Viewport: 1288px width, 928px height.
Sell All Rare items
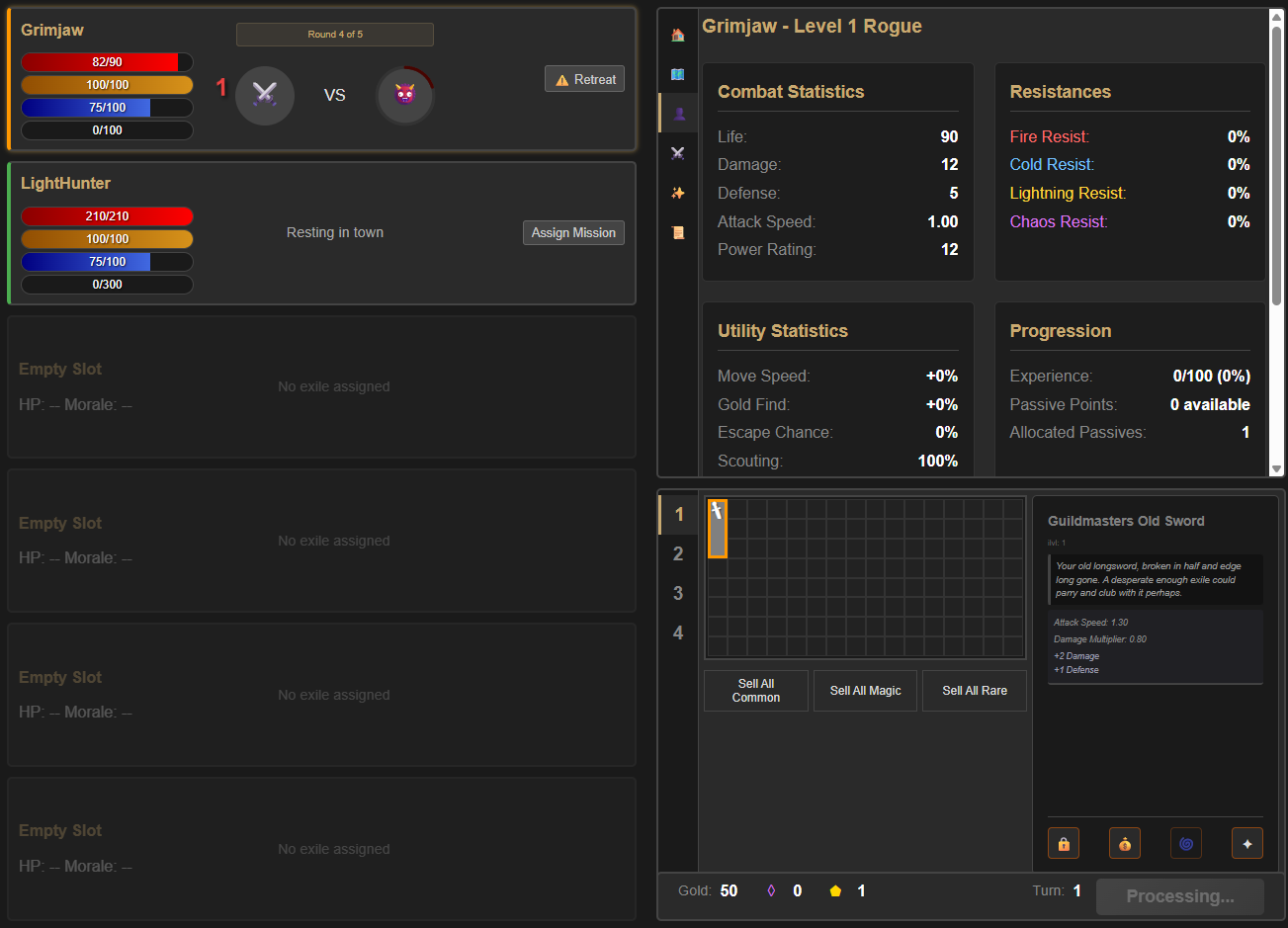click(975, 691)
